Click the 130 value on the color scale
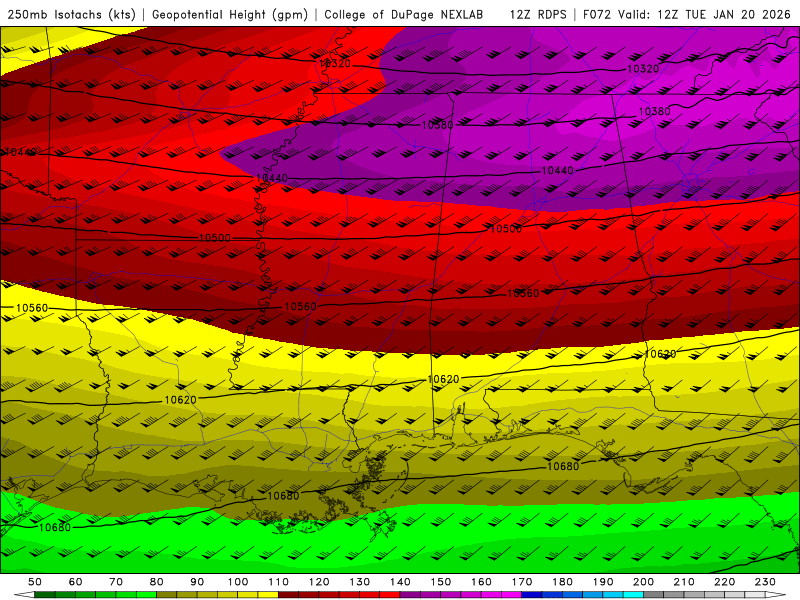 coord(360,582)
